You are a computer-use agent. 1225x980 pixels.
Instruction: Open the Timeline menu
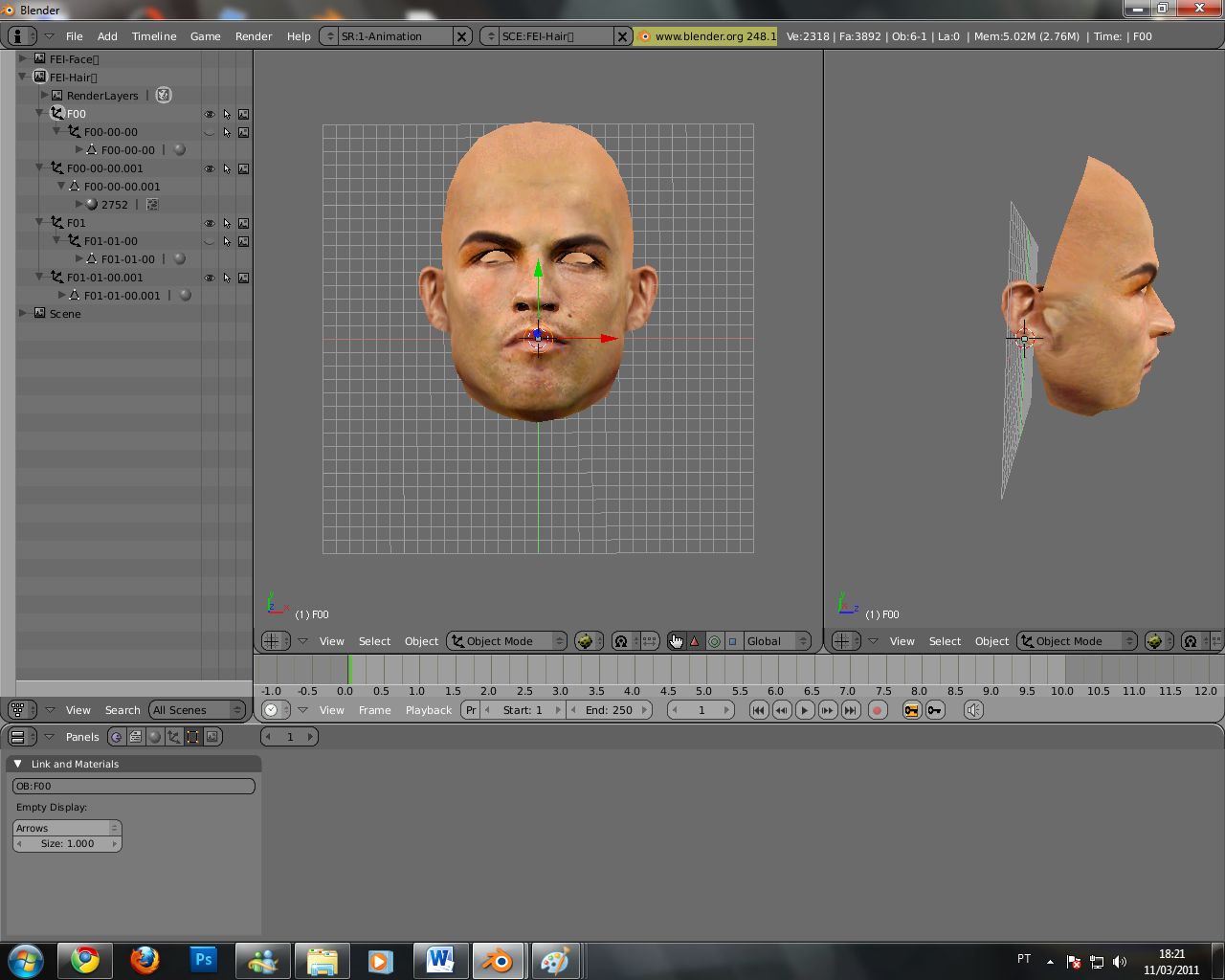pos(154,36)
